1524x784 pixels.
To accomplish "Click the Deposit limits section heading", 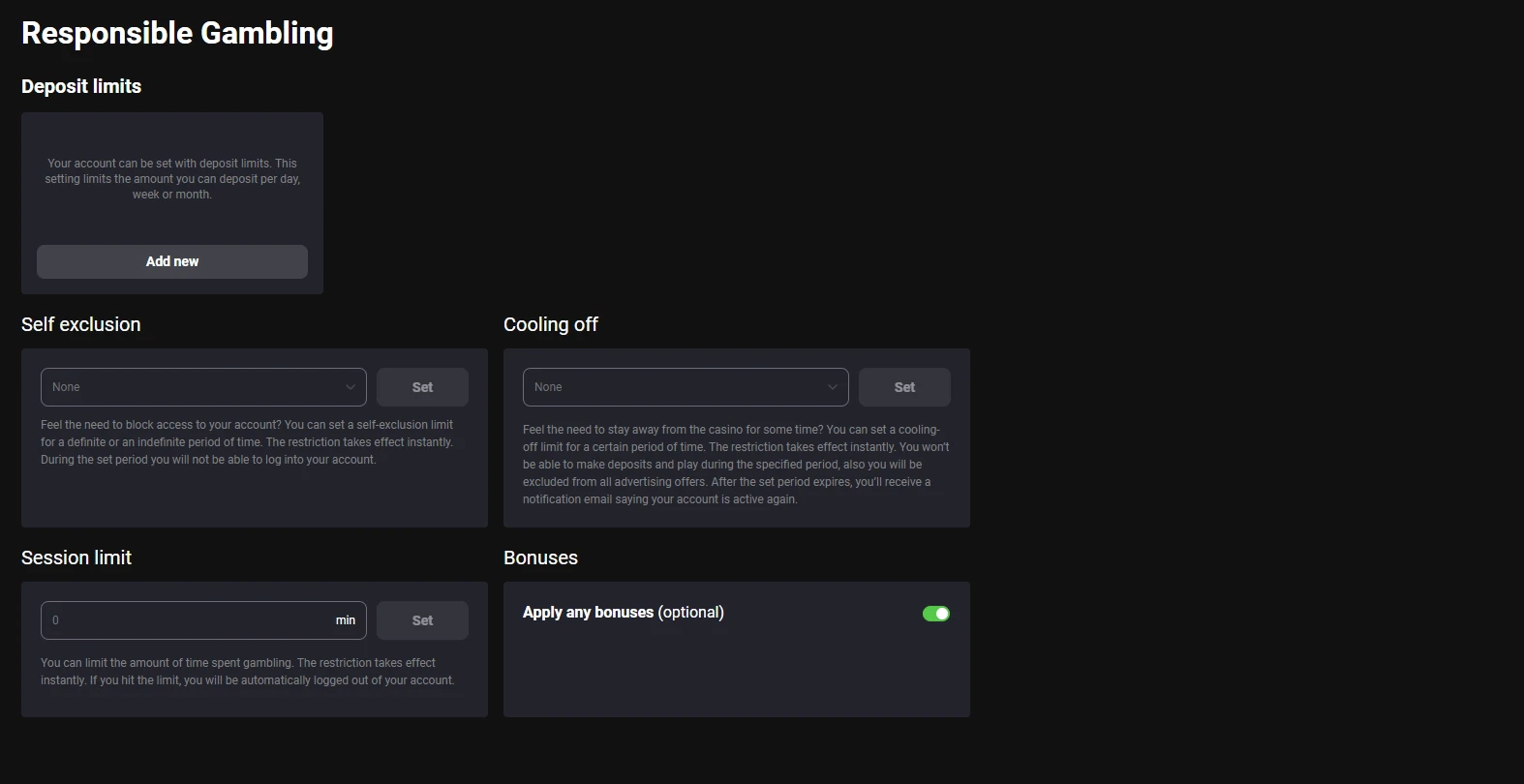I will (x=81, y=86).
